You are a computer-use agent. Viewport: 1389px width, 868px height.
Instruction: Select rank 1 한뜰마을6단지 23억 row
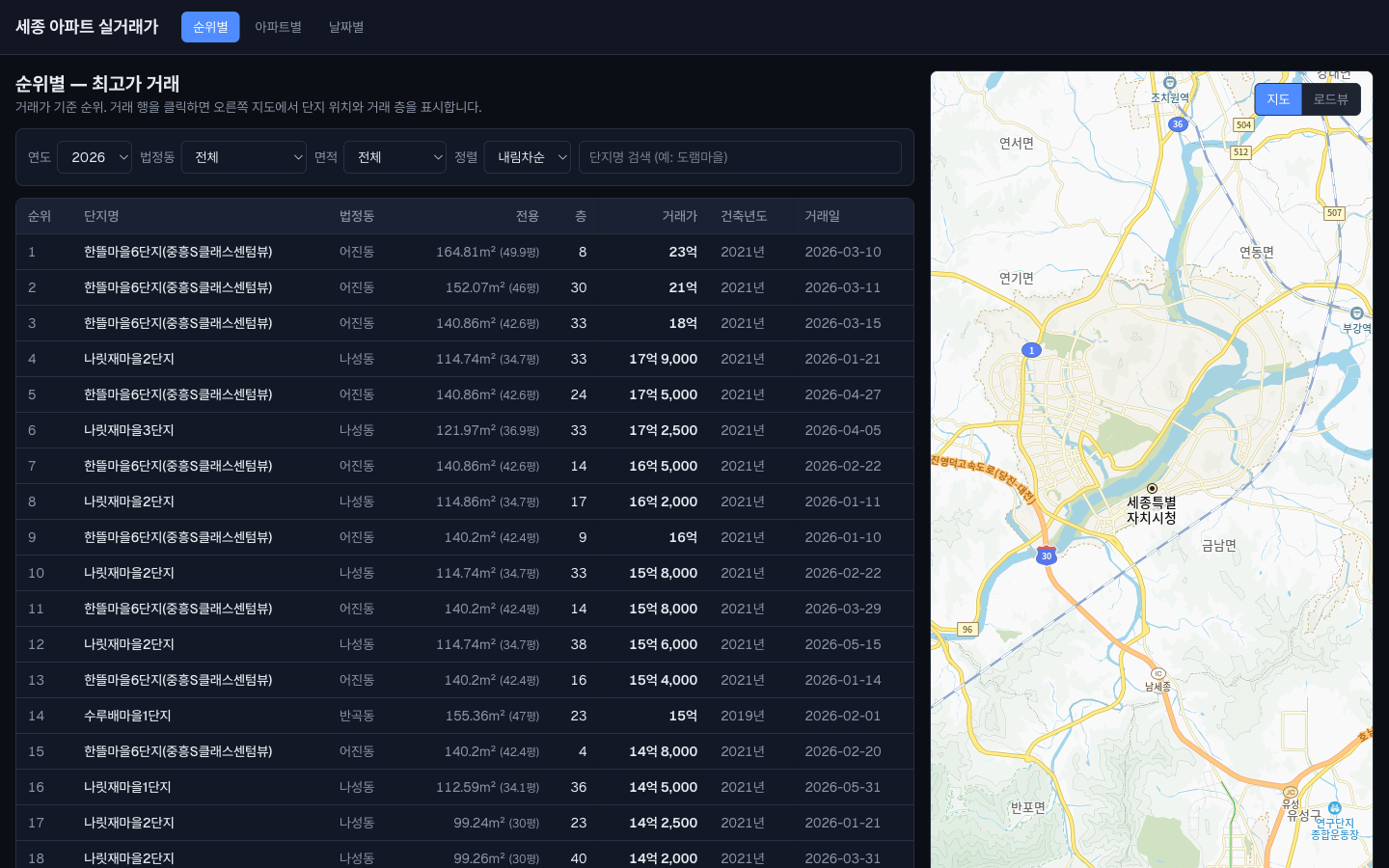click(x=465, y=252)
